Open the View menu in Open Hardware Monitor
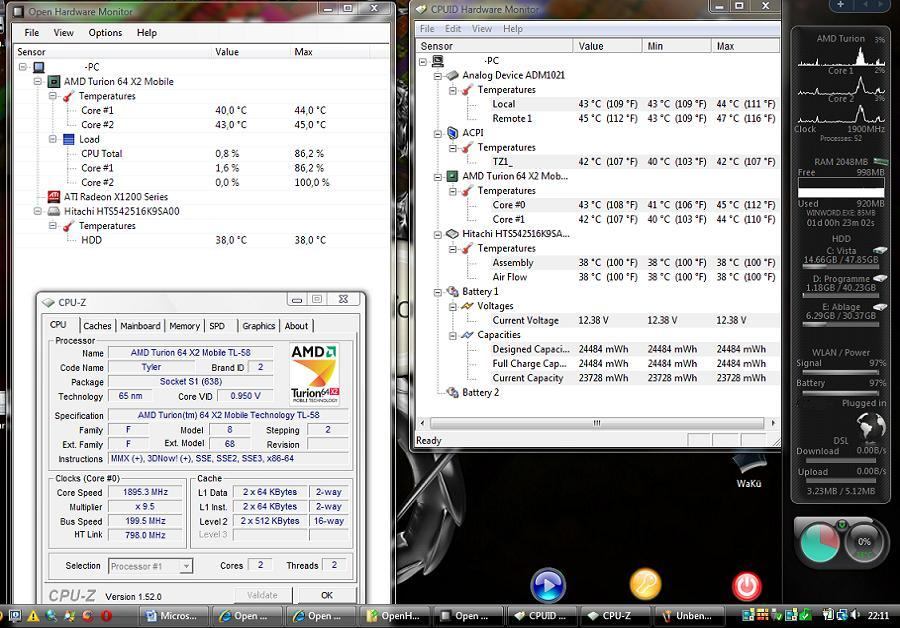Viewport: 900px width, 628px height. (63, 33)
